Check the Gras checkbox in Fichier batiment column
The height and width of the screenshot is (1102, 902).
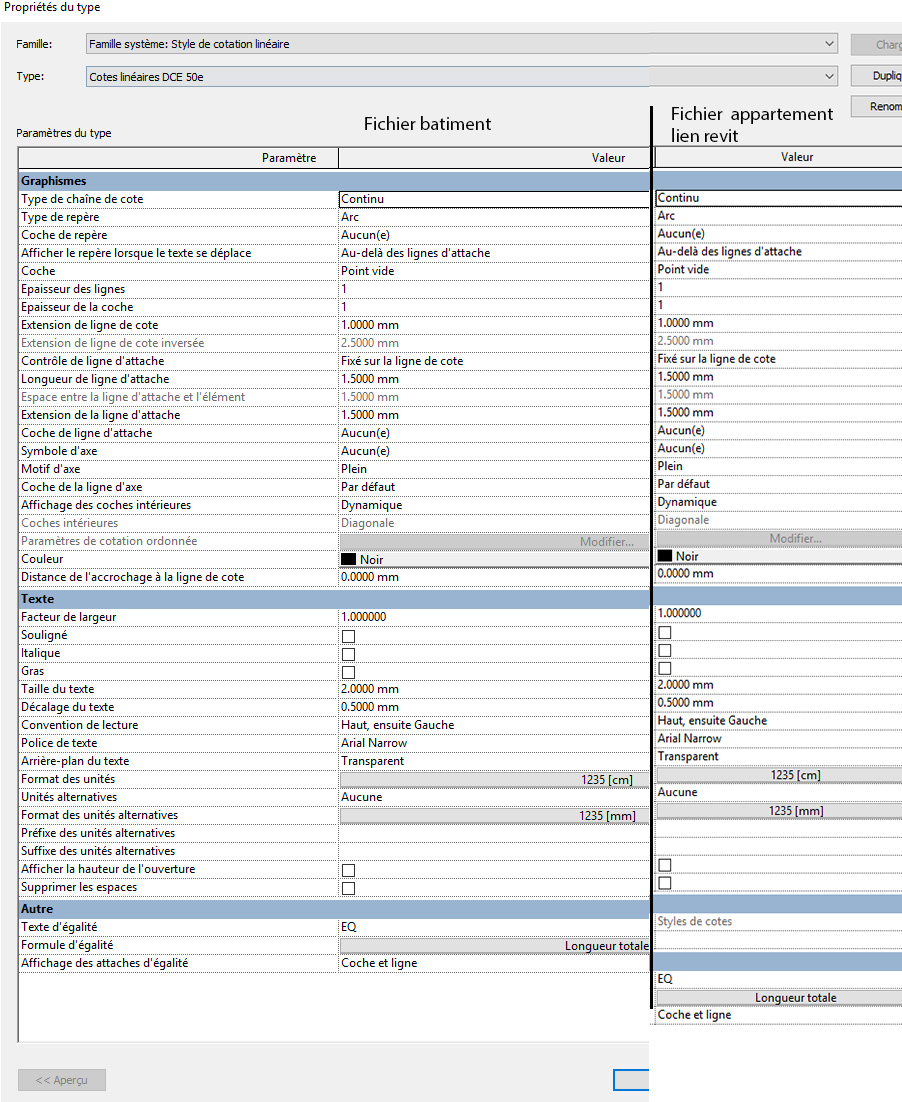349,672
